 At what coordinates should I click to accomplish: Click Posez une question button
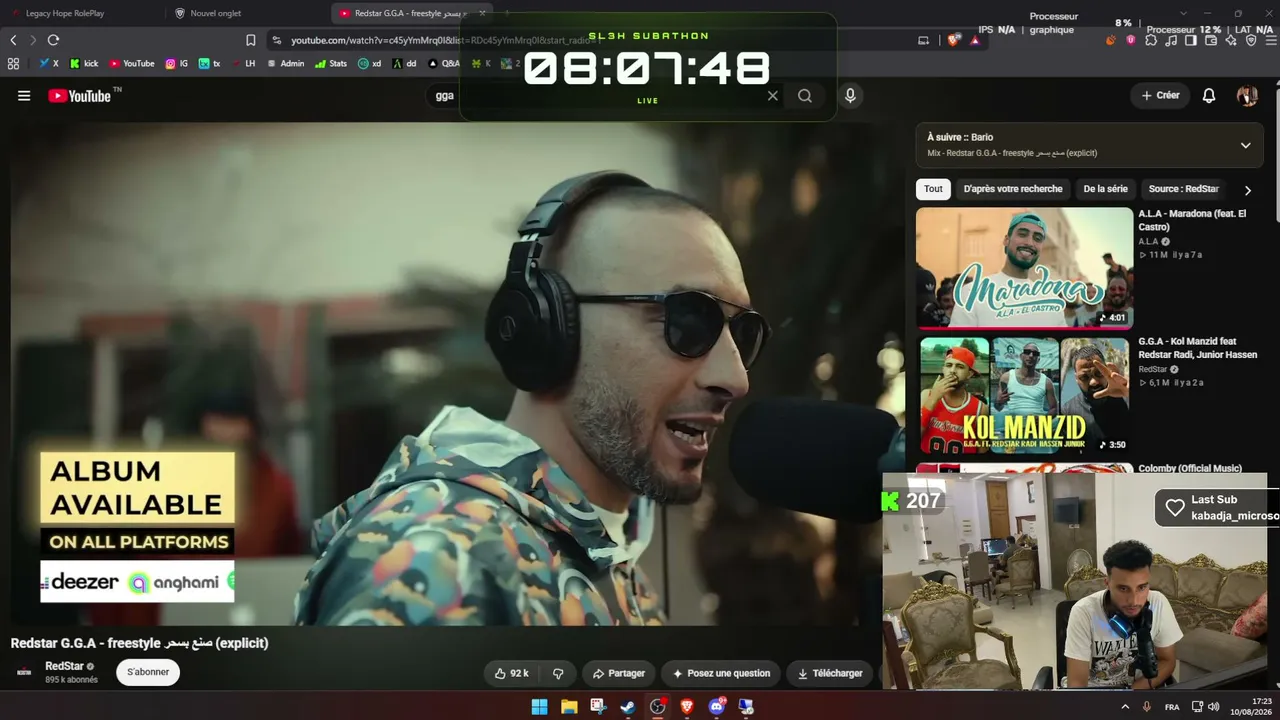coord(721,673)
